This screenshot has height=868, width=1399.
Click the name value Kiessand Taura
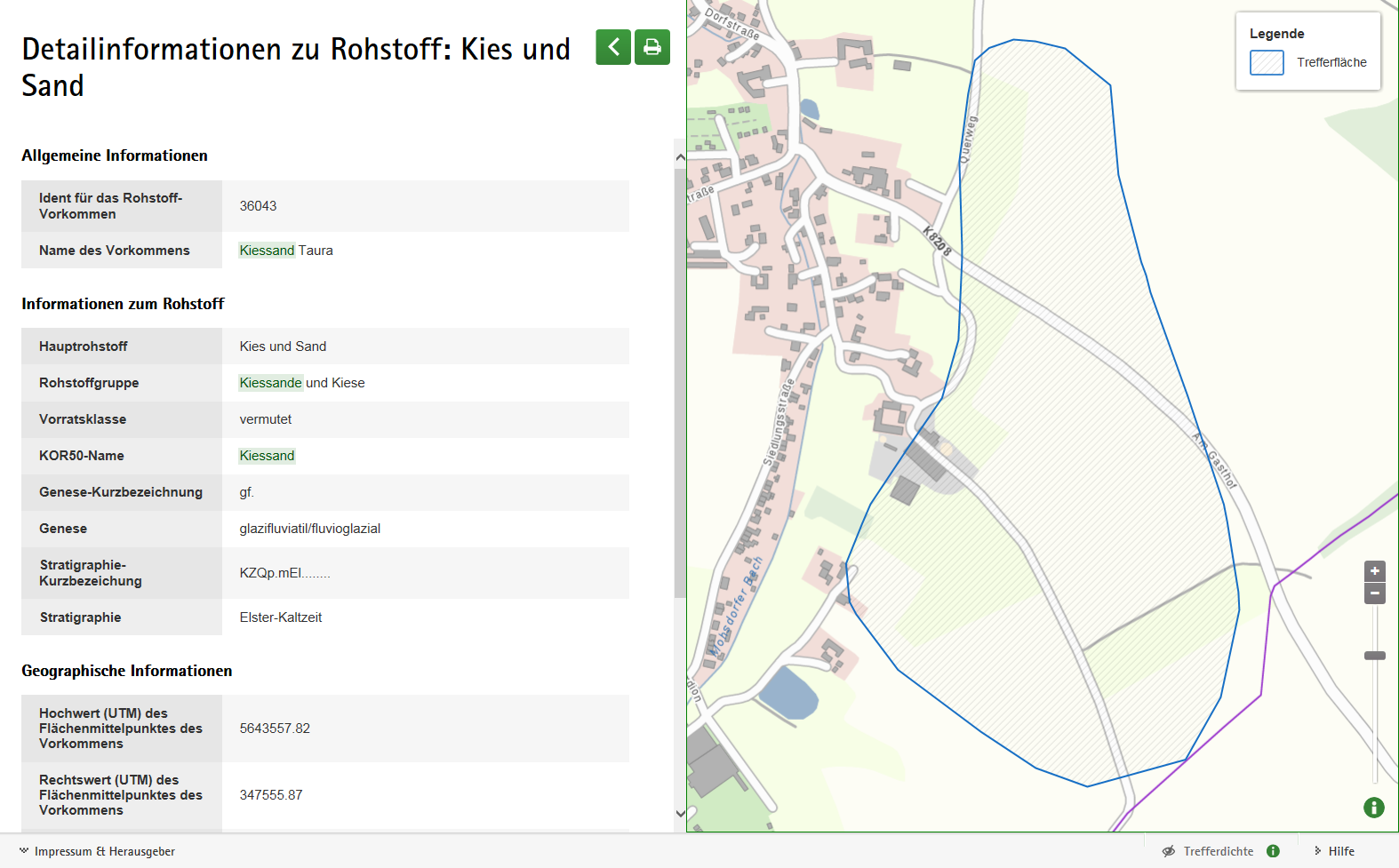point(286,251)
